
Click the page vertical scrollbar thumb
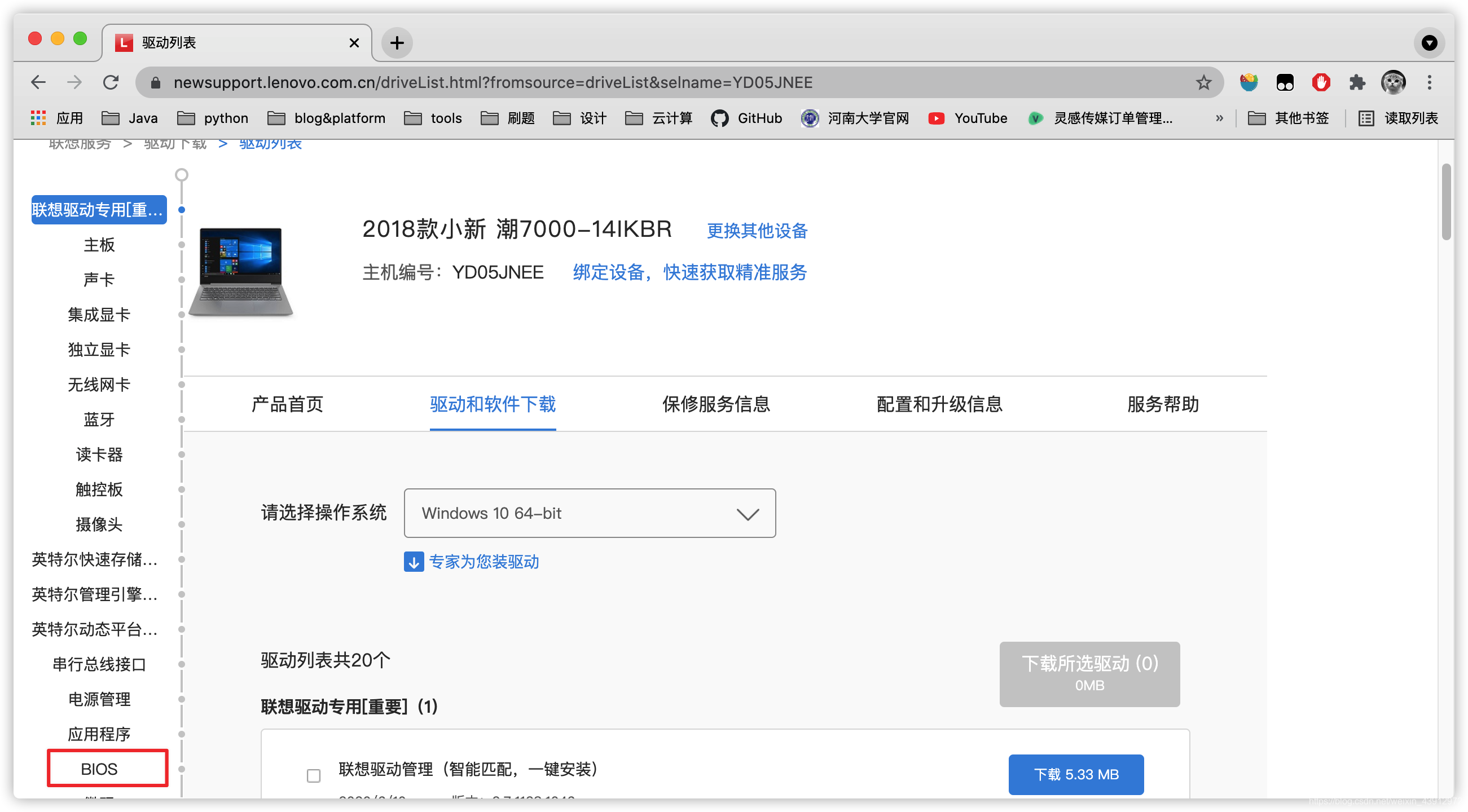tap(1446, 202)
